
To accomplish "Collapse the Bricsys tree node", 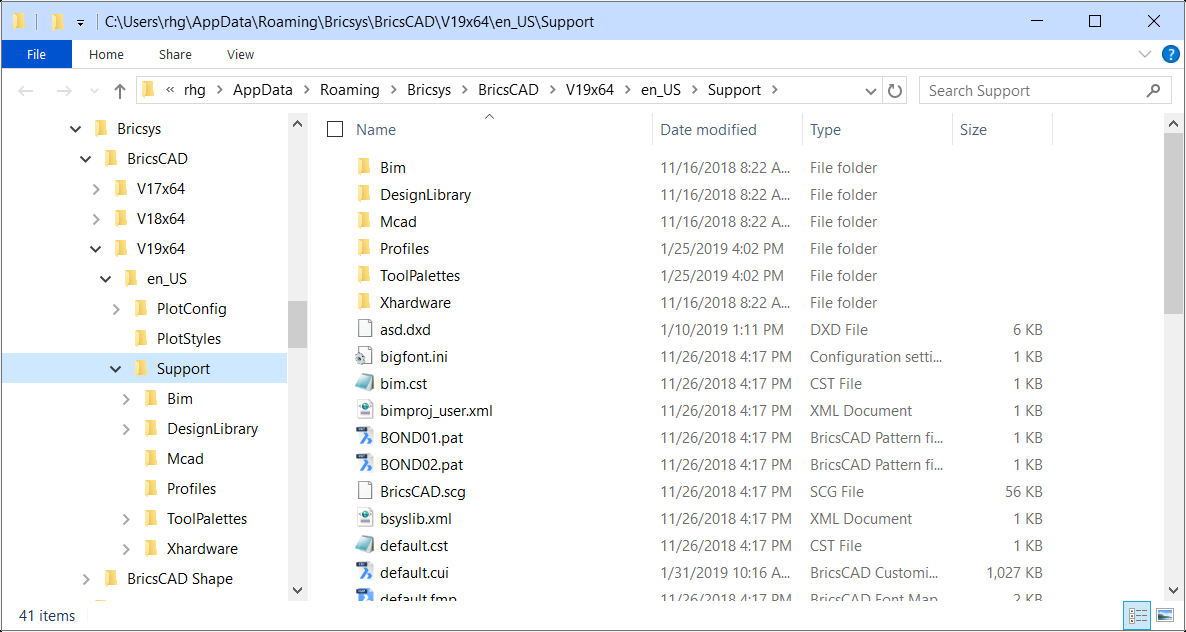I will click(75, 129).
